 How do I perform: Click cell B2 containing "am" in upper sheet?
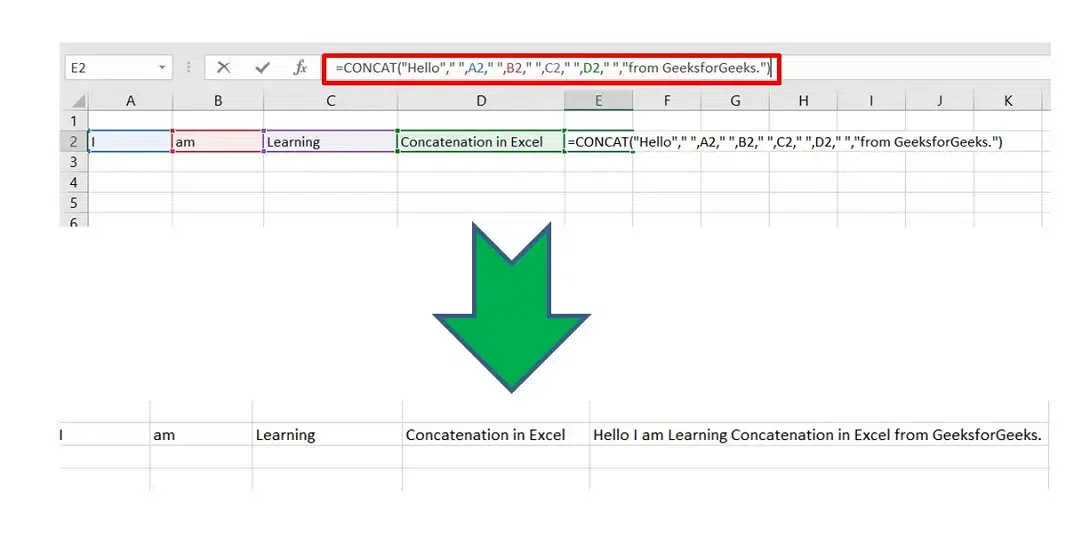218,142
